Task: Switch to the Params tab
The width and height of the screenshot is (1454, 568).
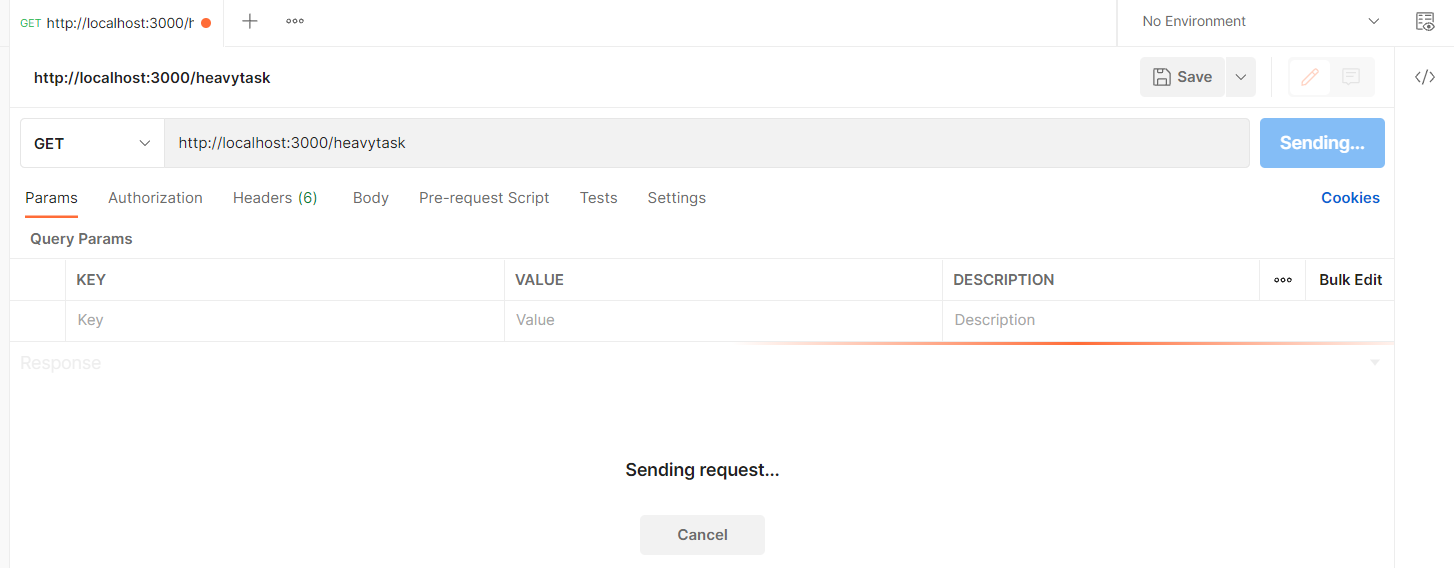Action: tap(51, 198)
